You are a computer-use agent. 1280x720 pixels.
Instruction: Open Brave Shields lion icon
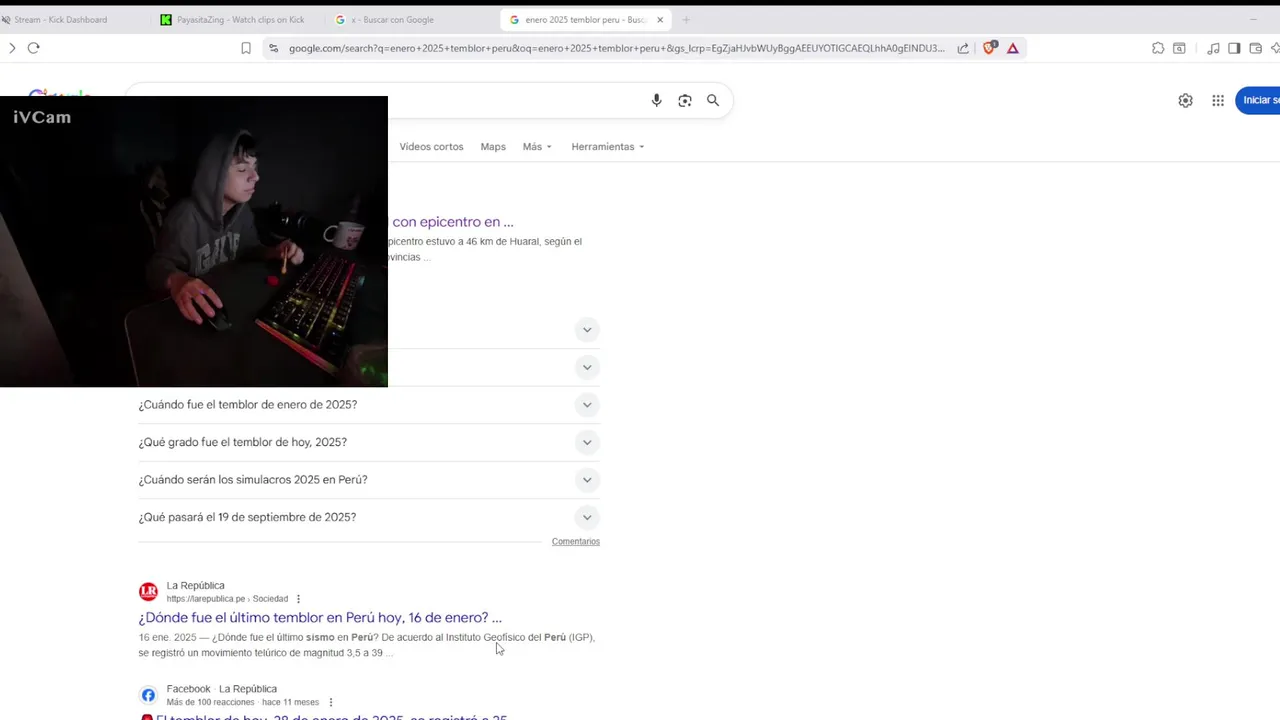pyautogui.click(x=990, y=48)
